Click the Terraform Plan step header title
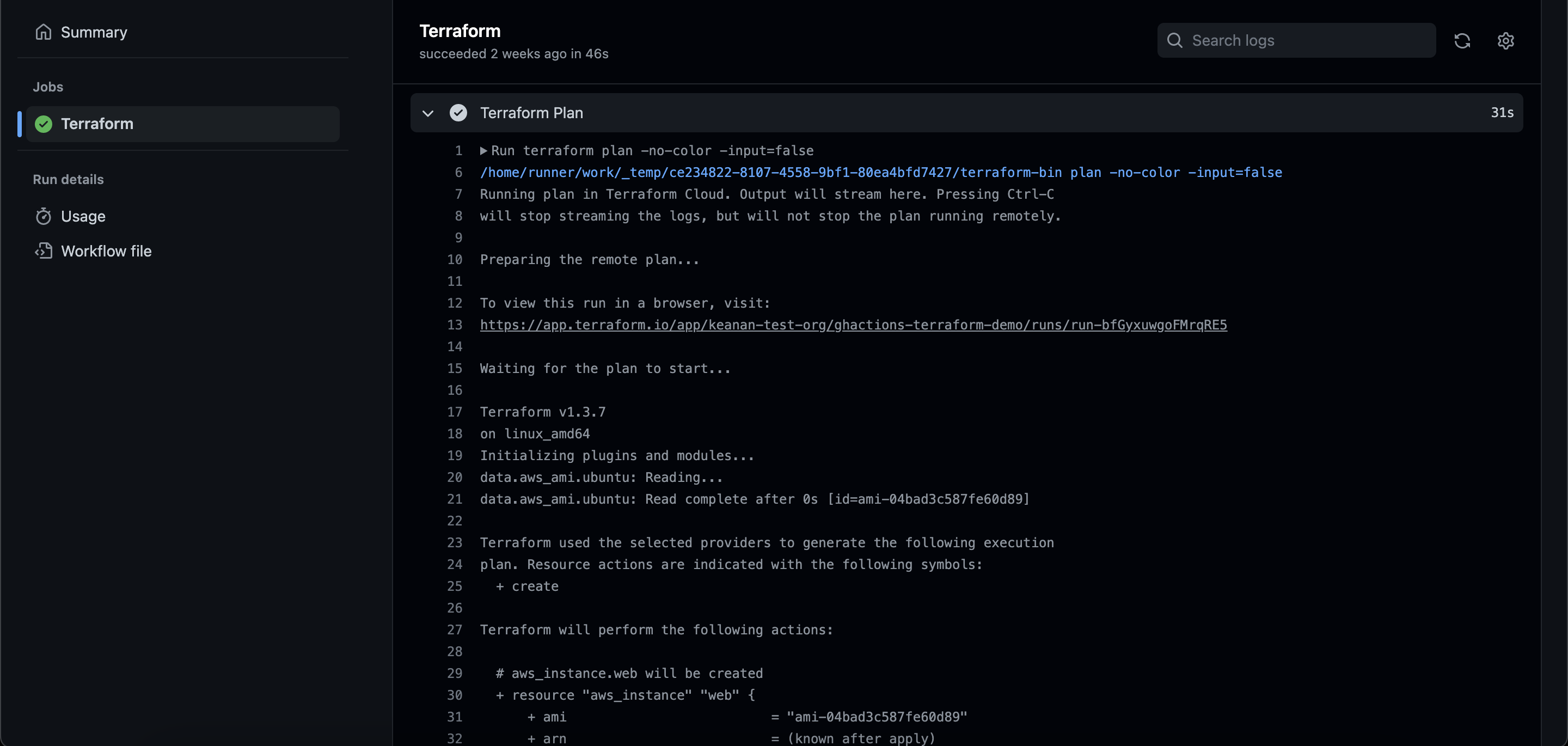This screenshot has width=1568, height=746. click(x=531, y=113)
